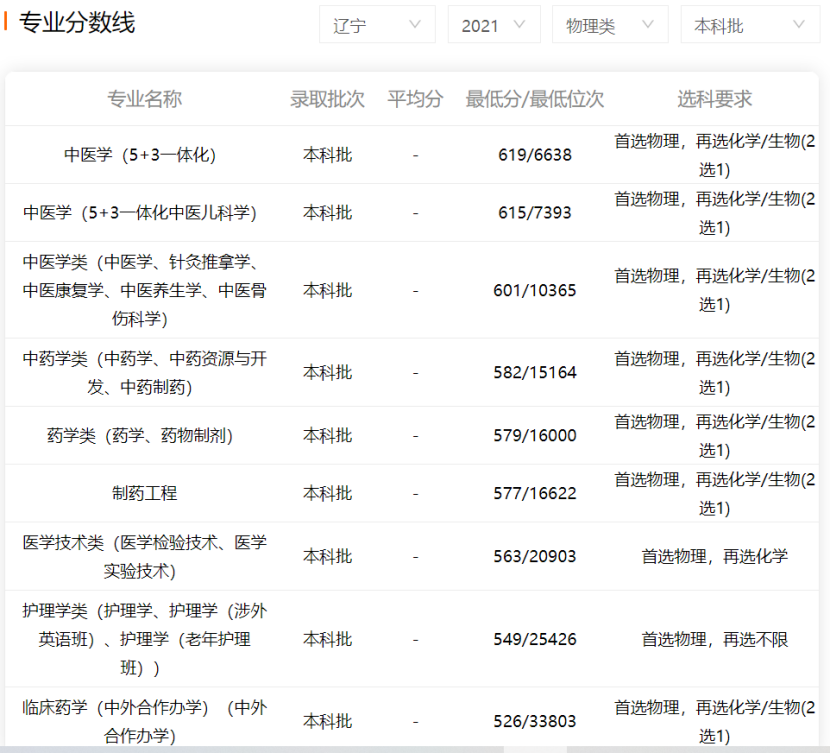The height and width of the screenshot is (753, 831).
Task: Select the 中医学类 major group name
Action: [x=144, y=290]
